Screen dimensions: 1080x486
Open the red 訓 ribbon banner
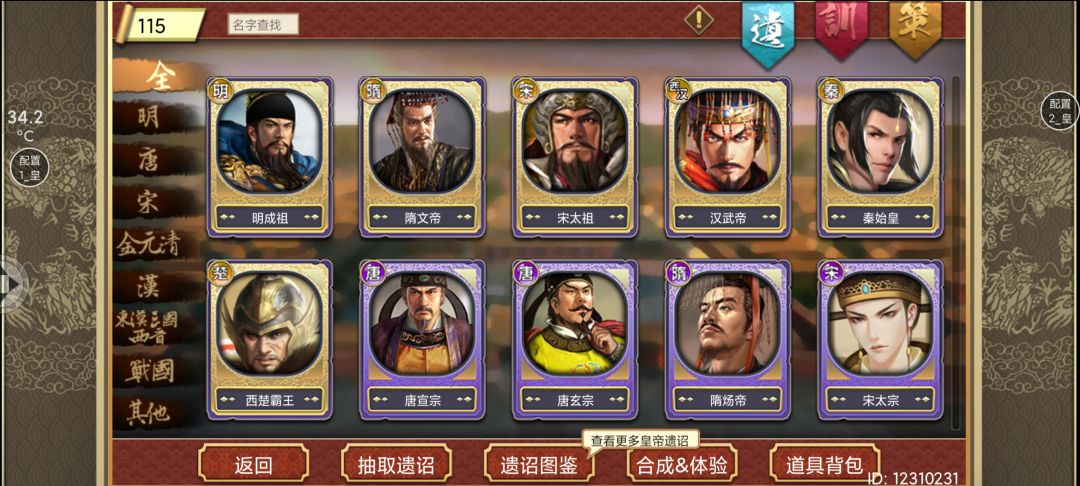click(841, 26)
